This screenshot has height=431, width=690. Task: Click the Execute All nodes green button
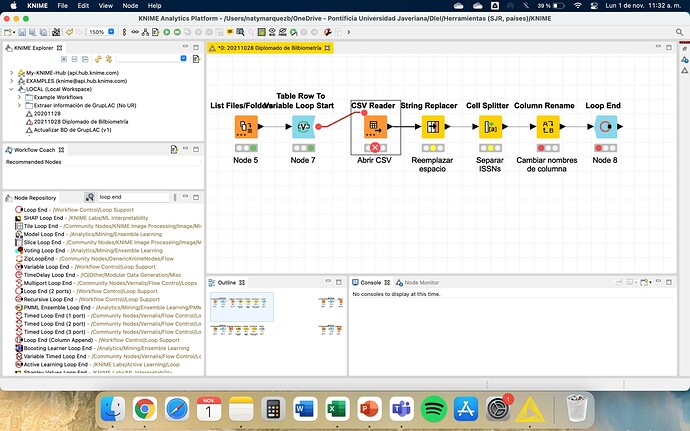click(x=177, y=32)
